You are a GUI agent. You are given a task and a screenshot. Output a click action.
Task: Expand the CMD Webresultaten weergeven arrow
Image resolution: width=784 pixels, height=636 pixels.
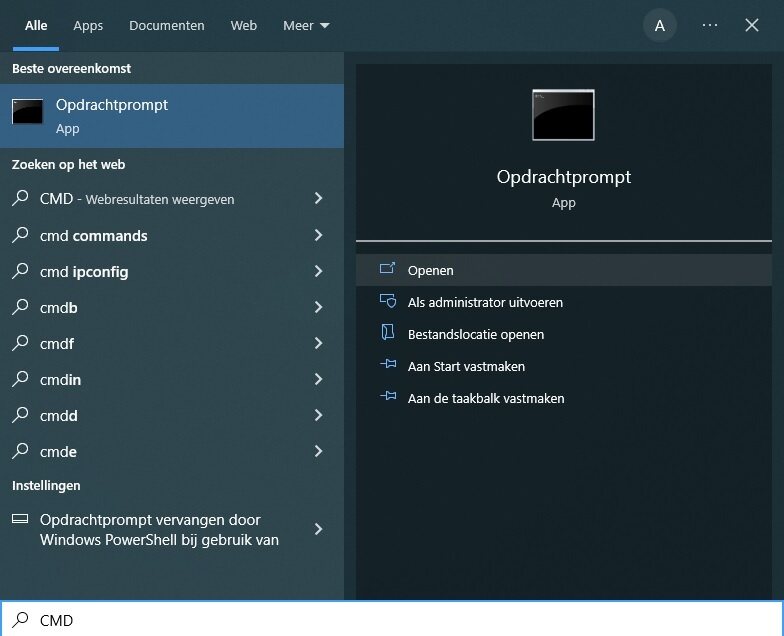click(318, 198)
